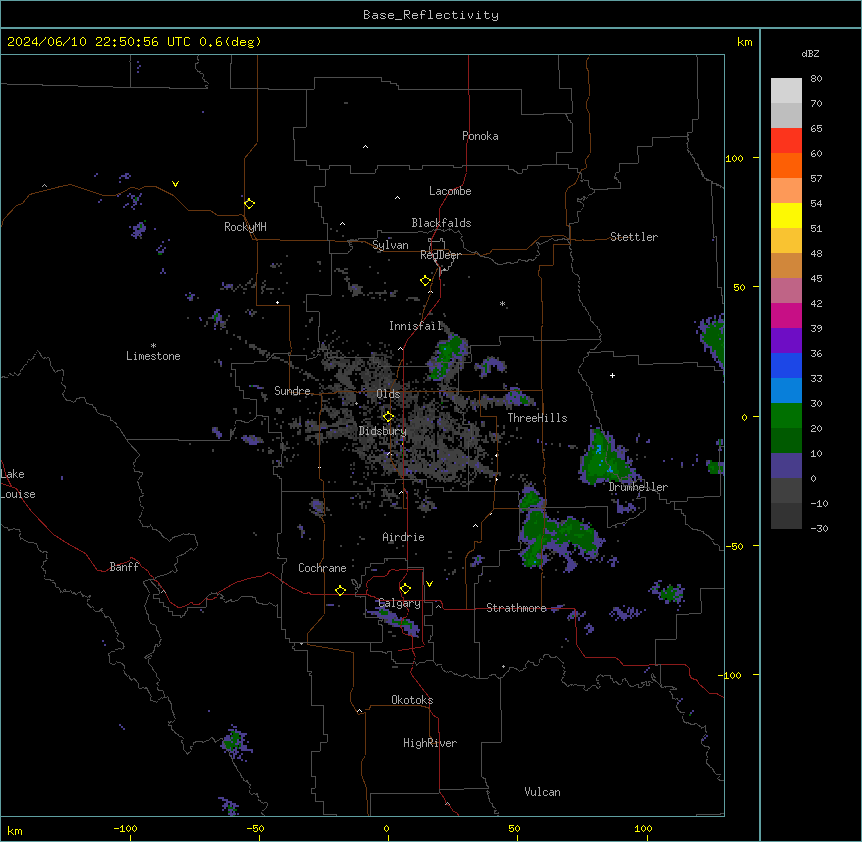Click the Drumheller city label
Viewport: 862px width, 842px height.
click(x=638, y=487)
